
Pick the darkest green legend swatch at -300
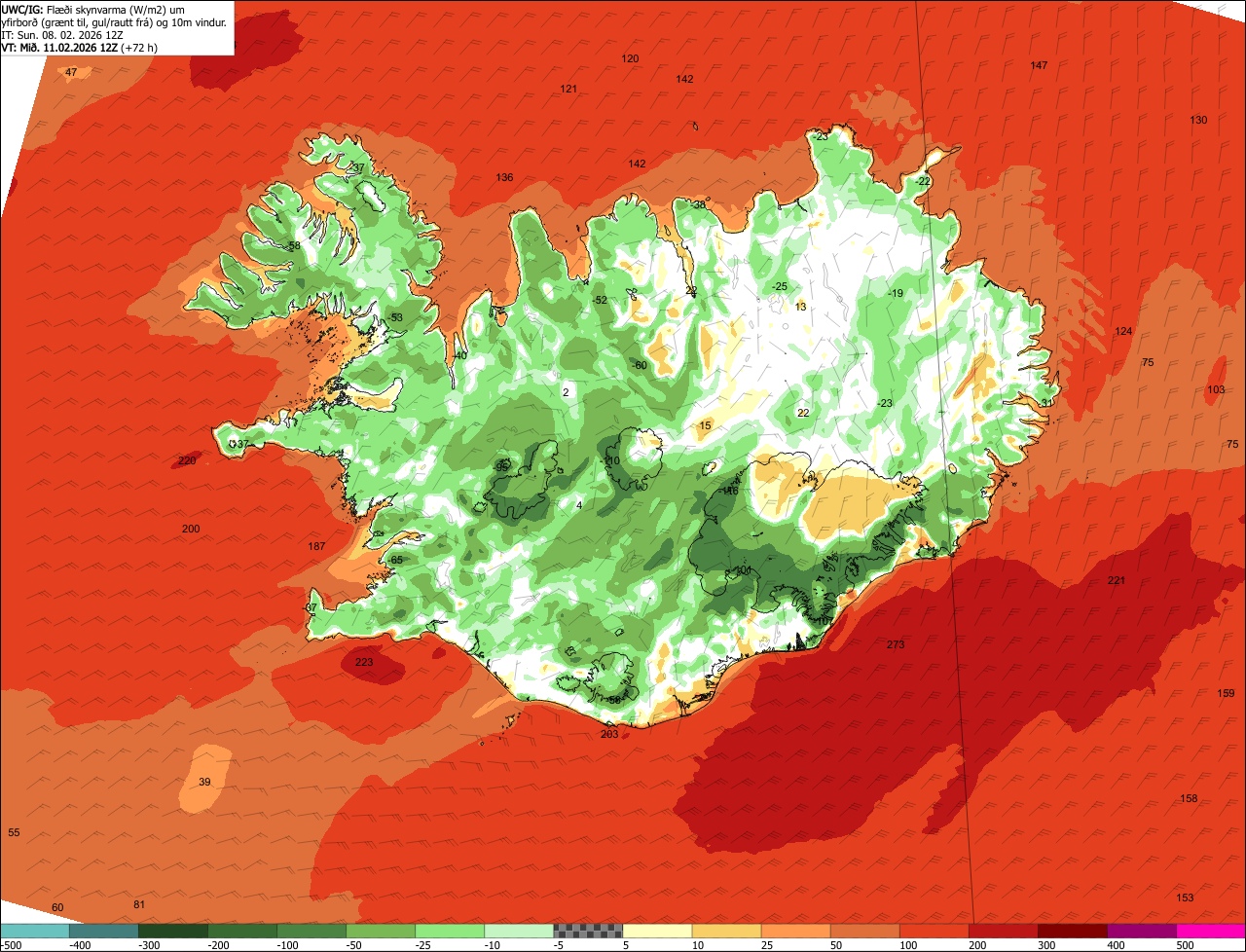coord(172,931)
